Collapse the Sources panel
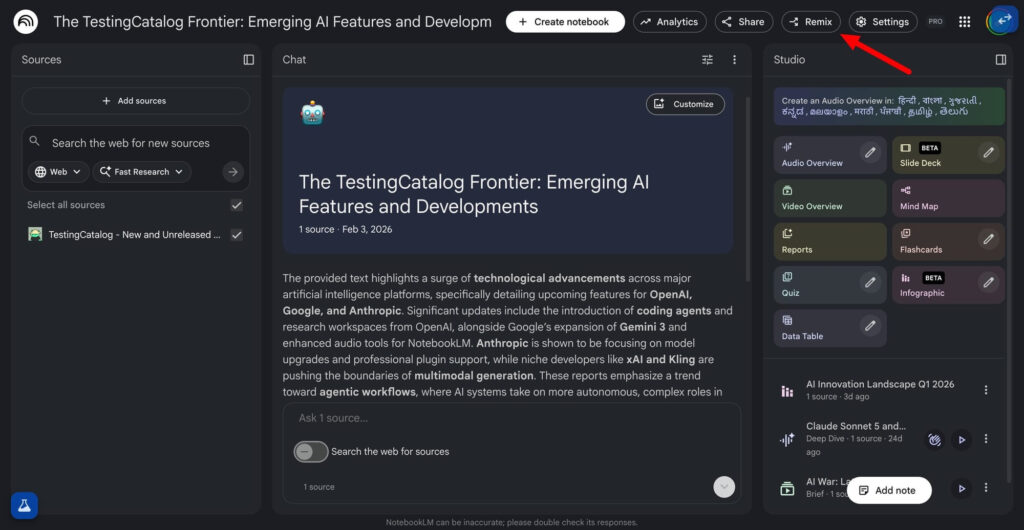The width and height of the screenshot is (1024, 530). coord(249,60)
